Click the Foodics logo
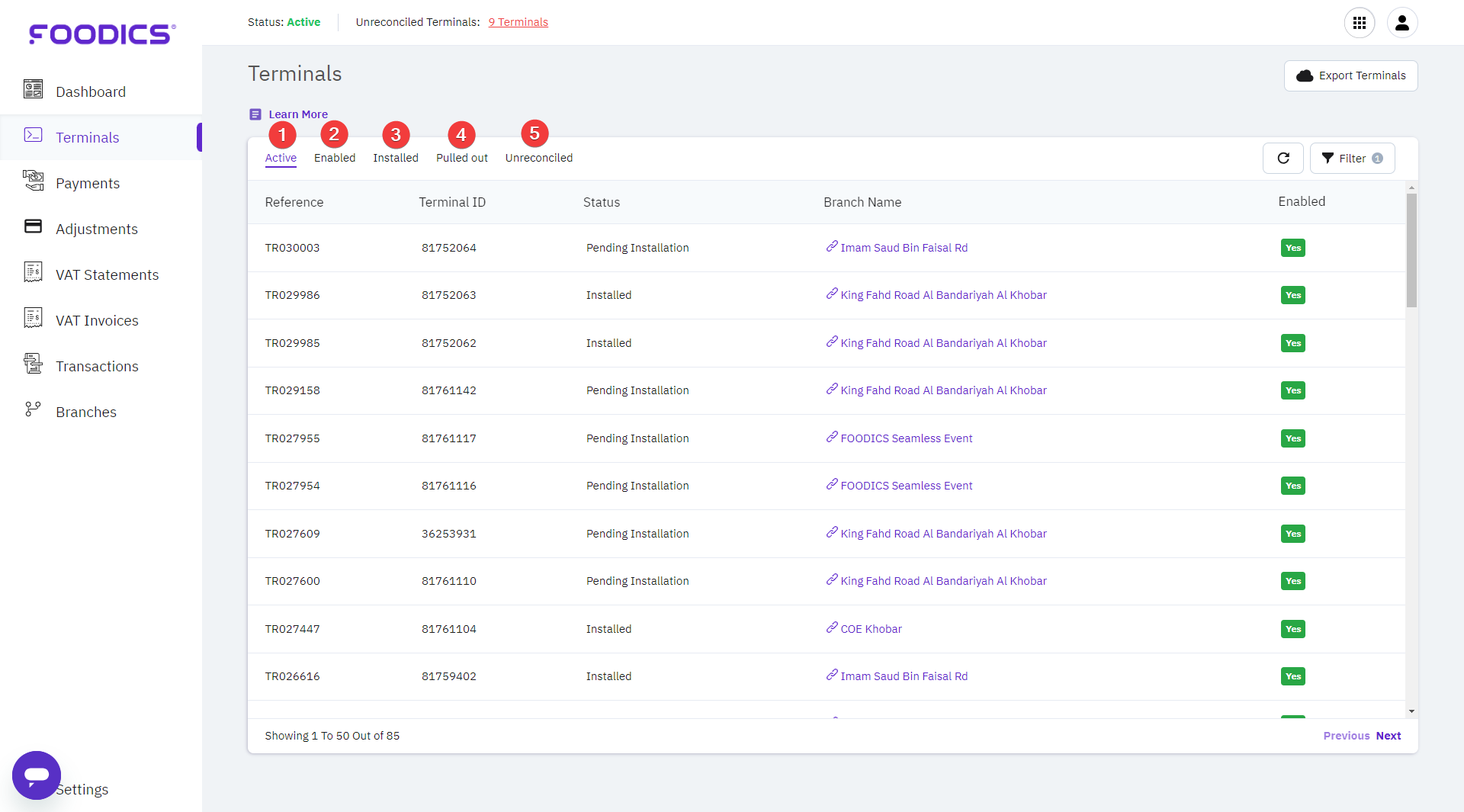This screenshot has height=812, width=1464. click(102, 34)
